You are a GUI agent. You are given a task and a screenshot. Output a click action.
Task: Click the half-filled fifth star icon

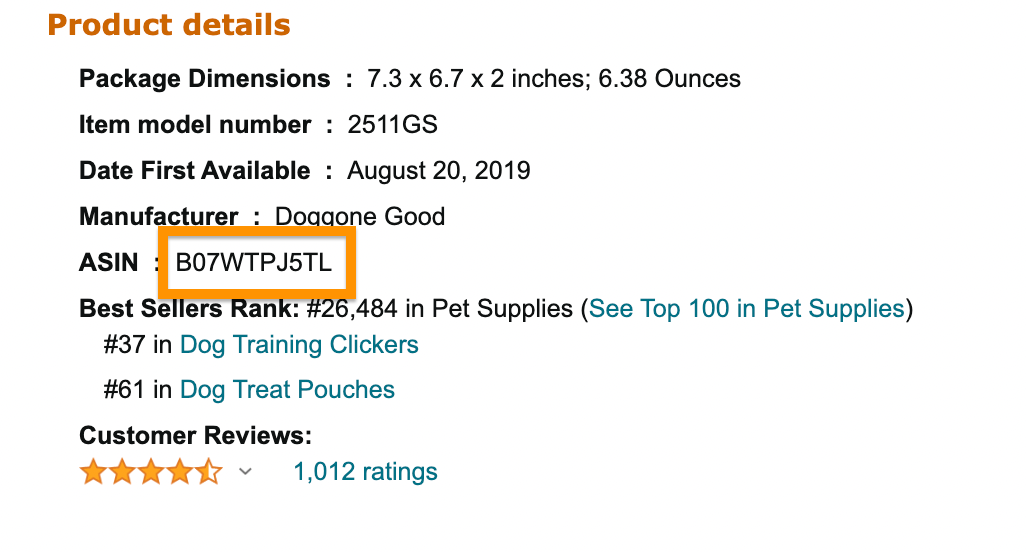click(x=209, y=472)
